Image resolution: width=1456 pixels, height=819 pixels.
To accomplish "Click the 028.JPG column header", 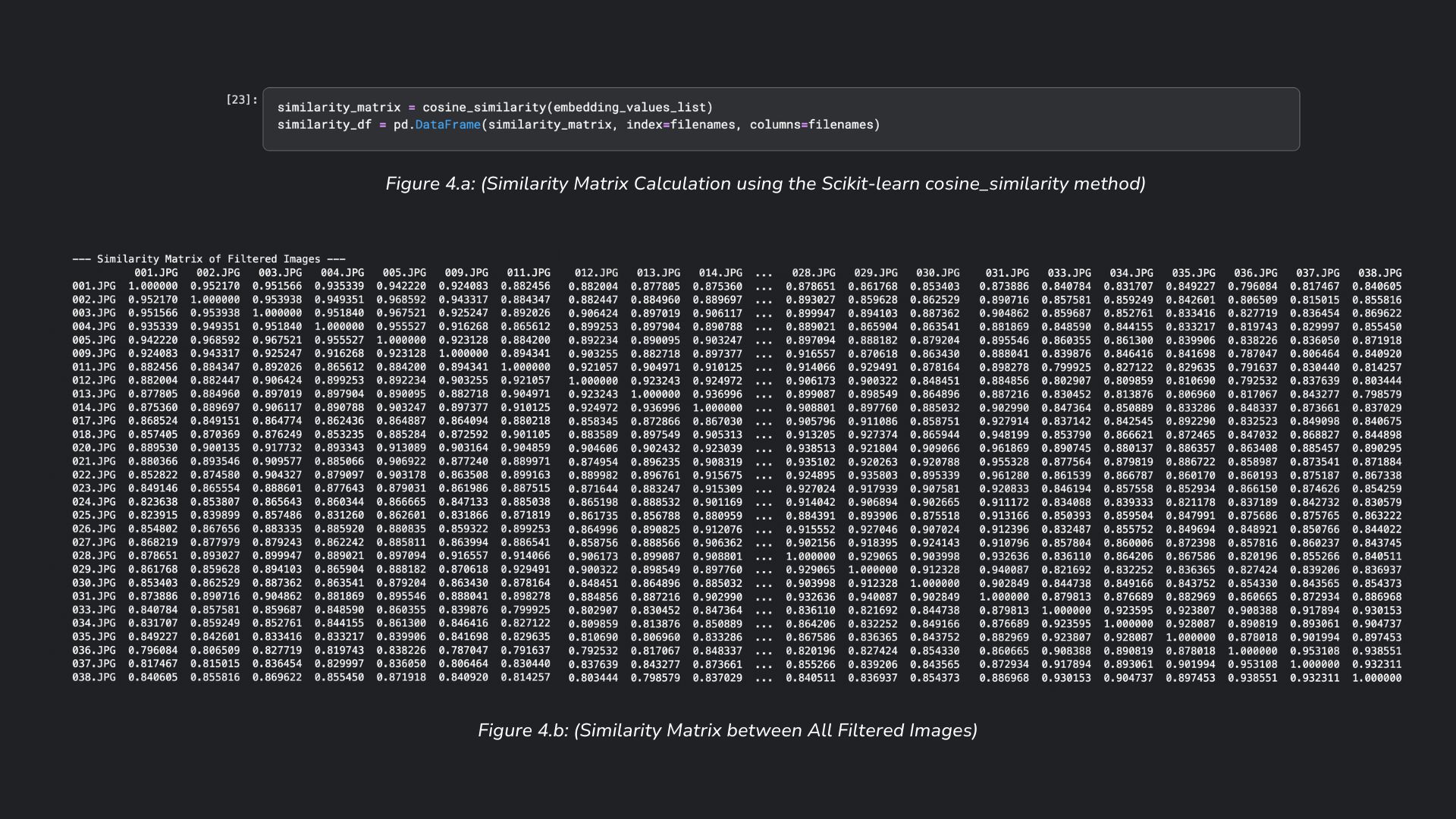I will (x=814, y=273).
